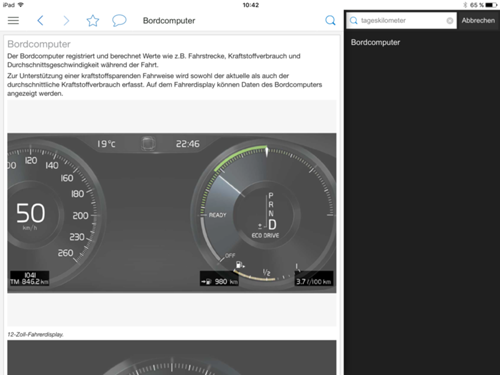This screenshot has height=375, width=500.
Task: Go back with the left arrow
Action: pyautogui.click(x=40, y=21)
